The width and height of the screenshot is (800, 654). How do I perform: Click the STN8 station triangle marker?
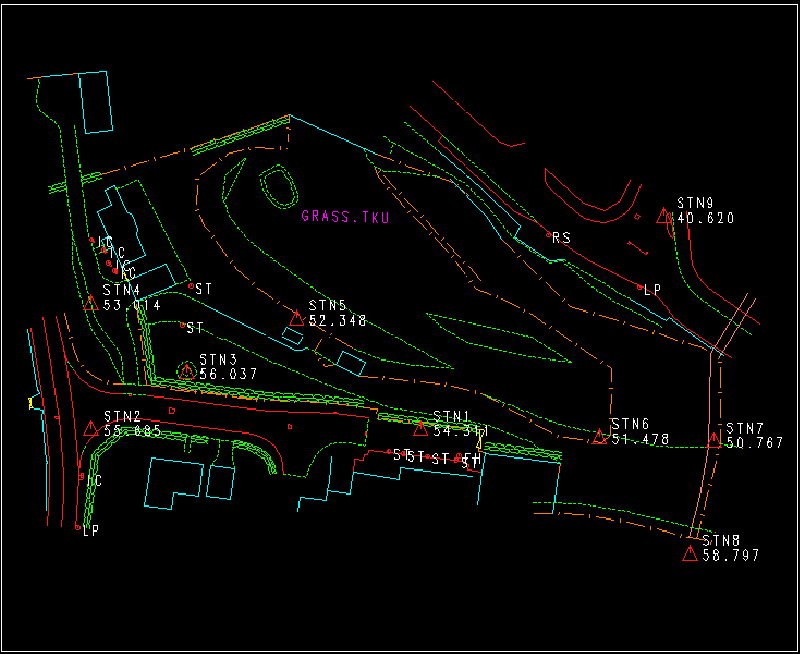click(689, 554)
